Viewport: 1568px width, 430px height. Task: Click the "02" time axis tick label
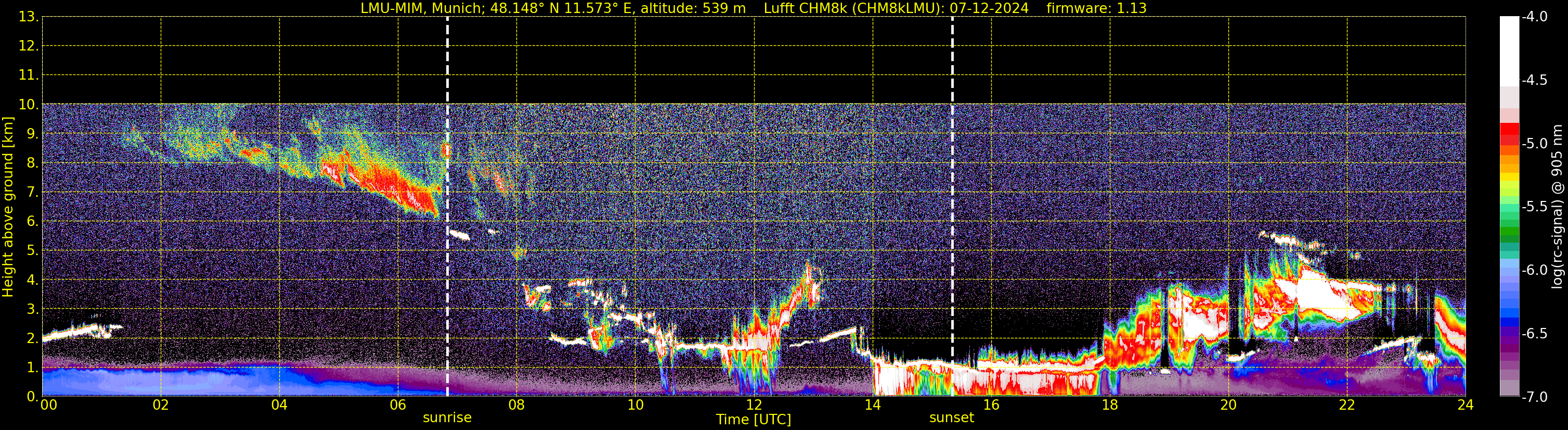coord(161,405)
